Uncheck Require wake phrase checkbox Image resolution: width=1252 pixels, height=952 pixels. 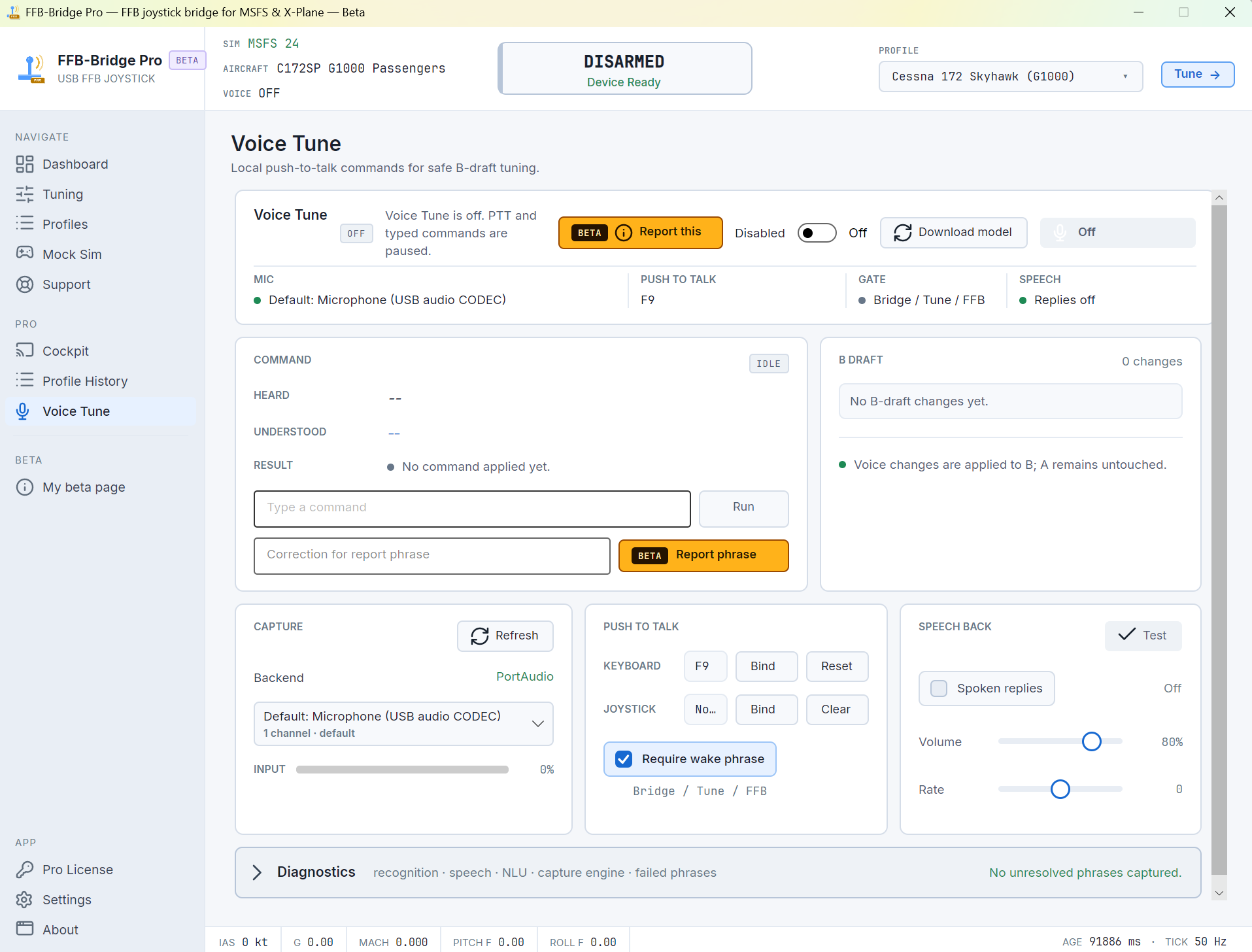(x=624, y=759)
